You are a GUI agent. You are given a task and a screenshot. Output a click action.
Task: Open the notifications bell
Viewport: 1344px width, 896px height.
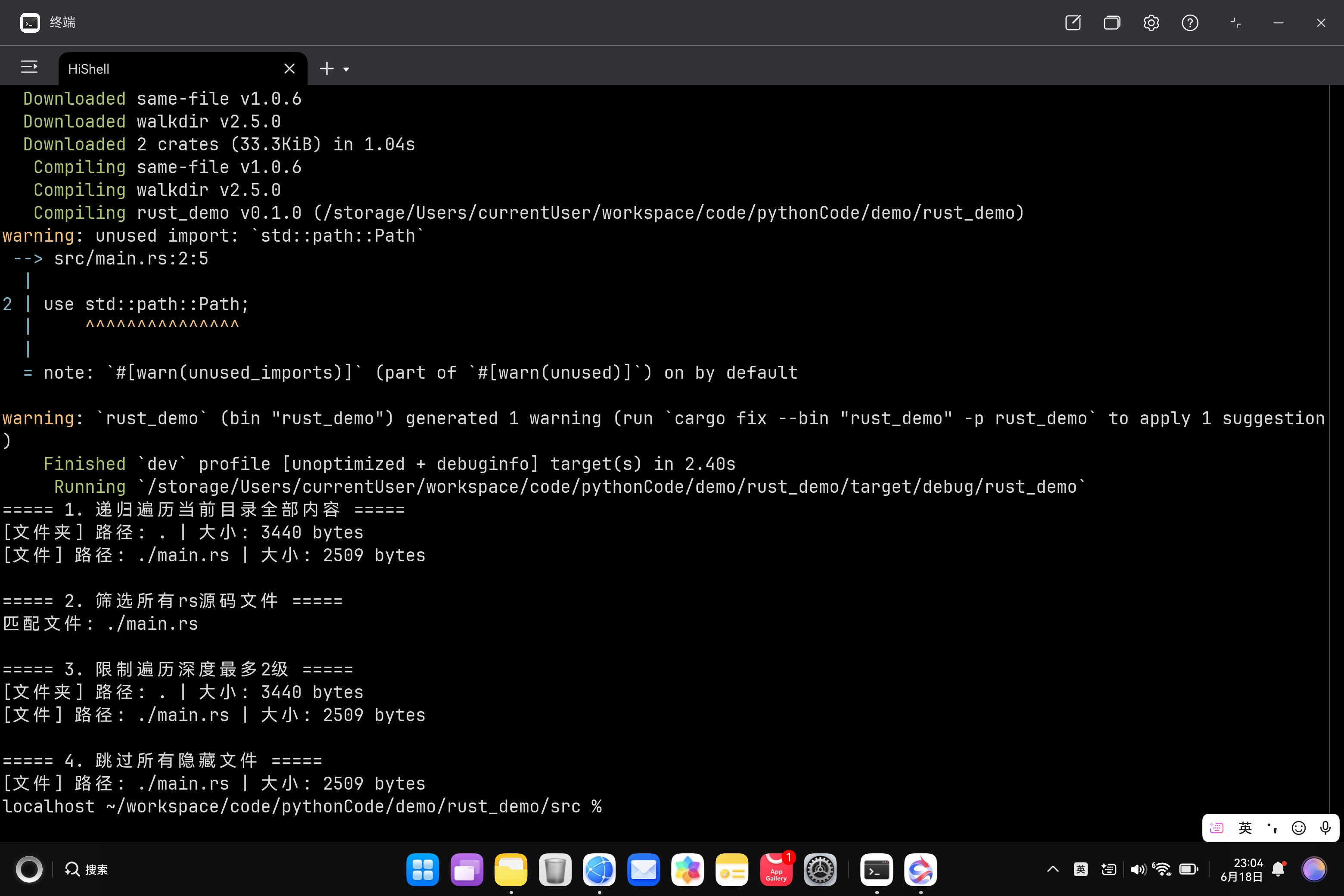point(1279,870)
